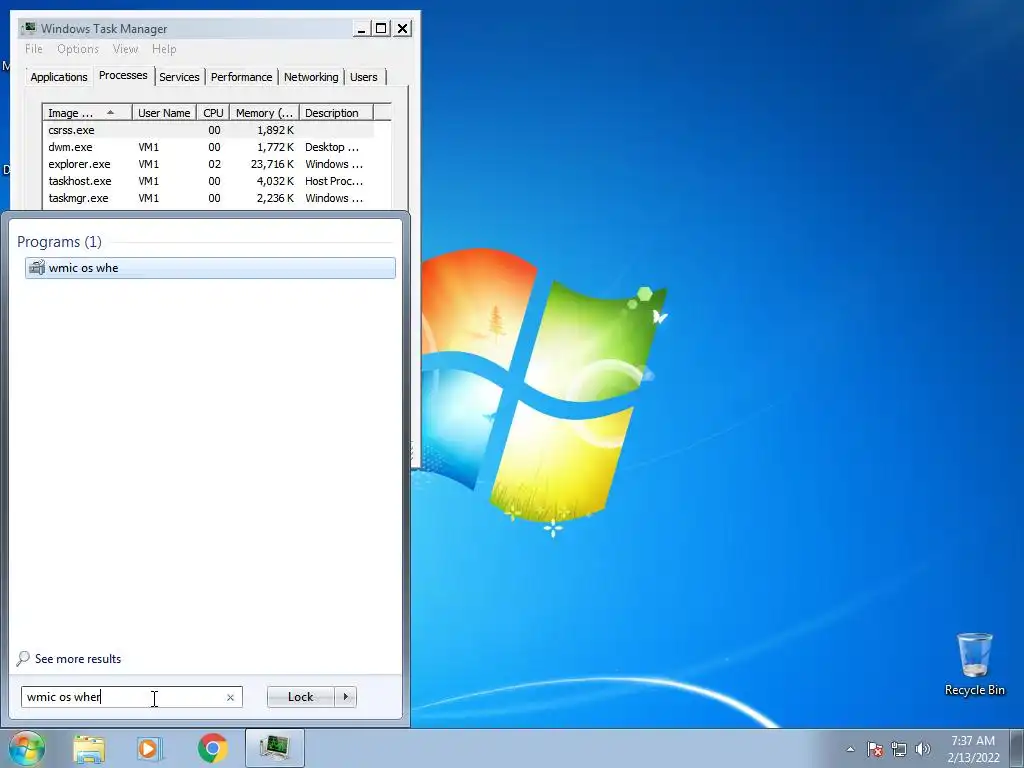This screenshot has width=1024, height=768.
Task: Open the File menu in Task Manager
Action: coord(34,49)
